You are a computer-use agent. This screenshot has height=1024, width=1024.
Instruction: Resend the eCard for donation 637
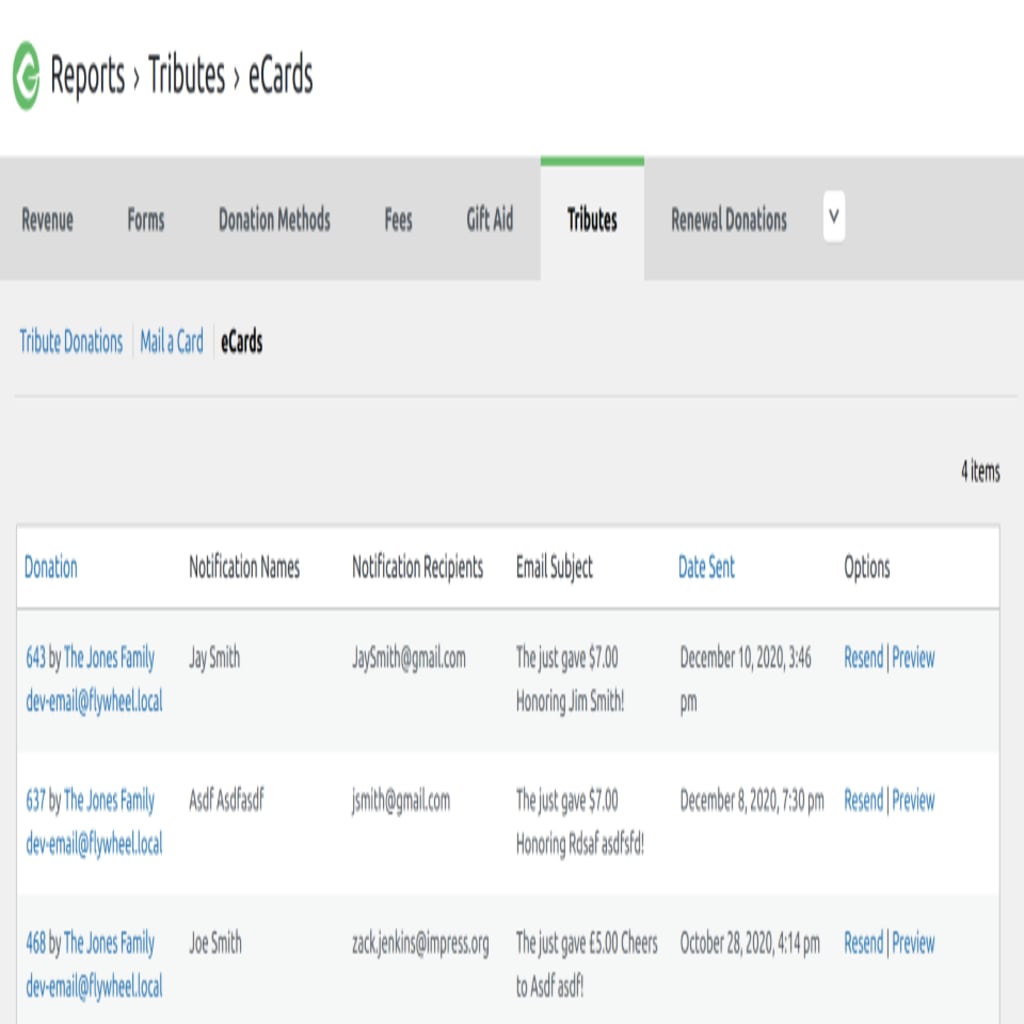(x=863, y=800)
